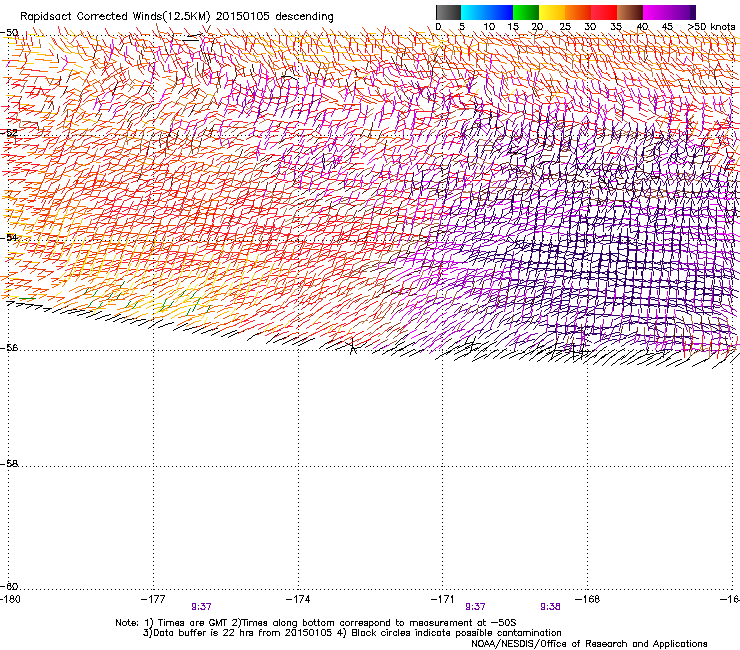The width and height of the screenshot is (740, 650).
Task: Click the yellow 20-25 knots legend swatch
Action: [552, 12]
